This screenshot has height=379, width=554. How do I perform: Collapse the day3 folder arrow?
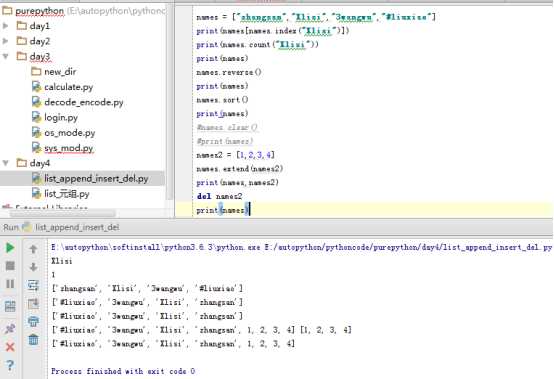coord(5,56)
